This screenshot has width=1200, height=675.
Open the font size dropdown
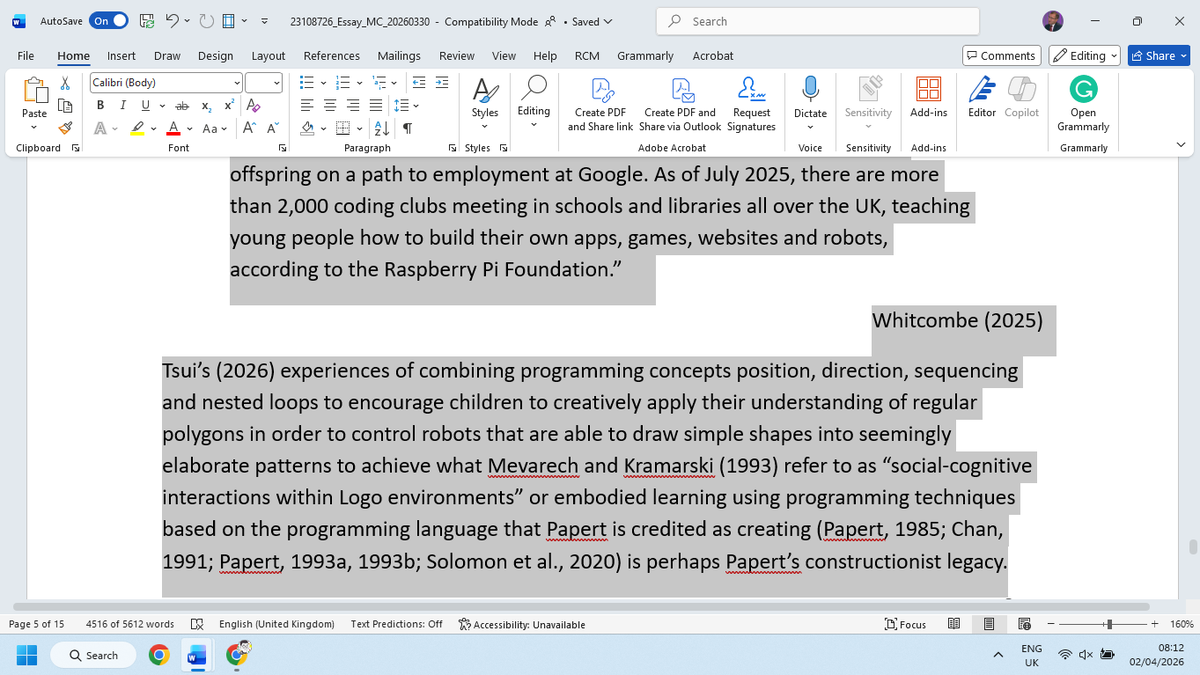(x=276, y=83)
